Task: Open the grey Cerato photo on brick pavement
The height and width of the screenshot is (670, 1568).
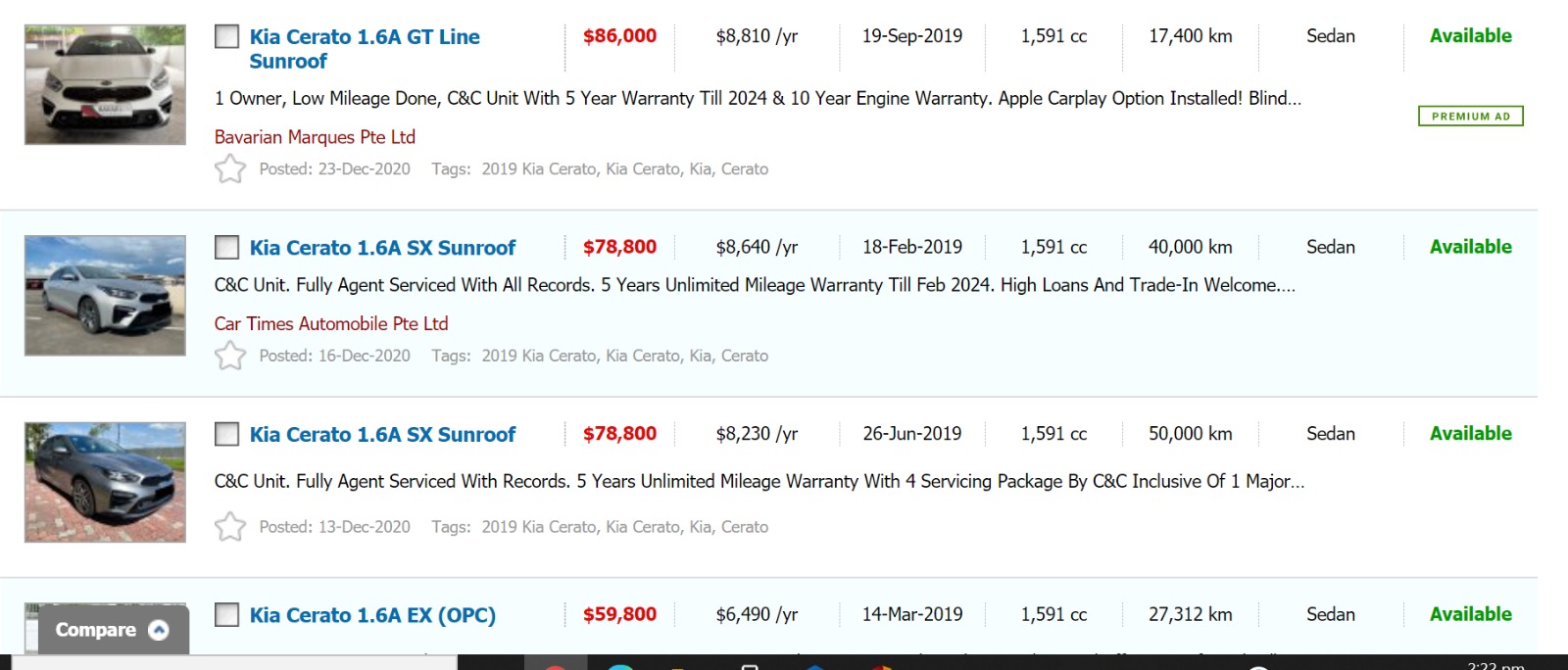Action: (x=105, y=482)
